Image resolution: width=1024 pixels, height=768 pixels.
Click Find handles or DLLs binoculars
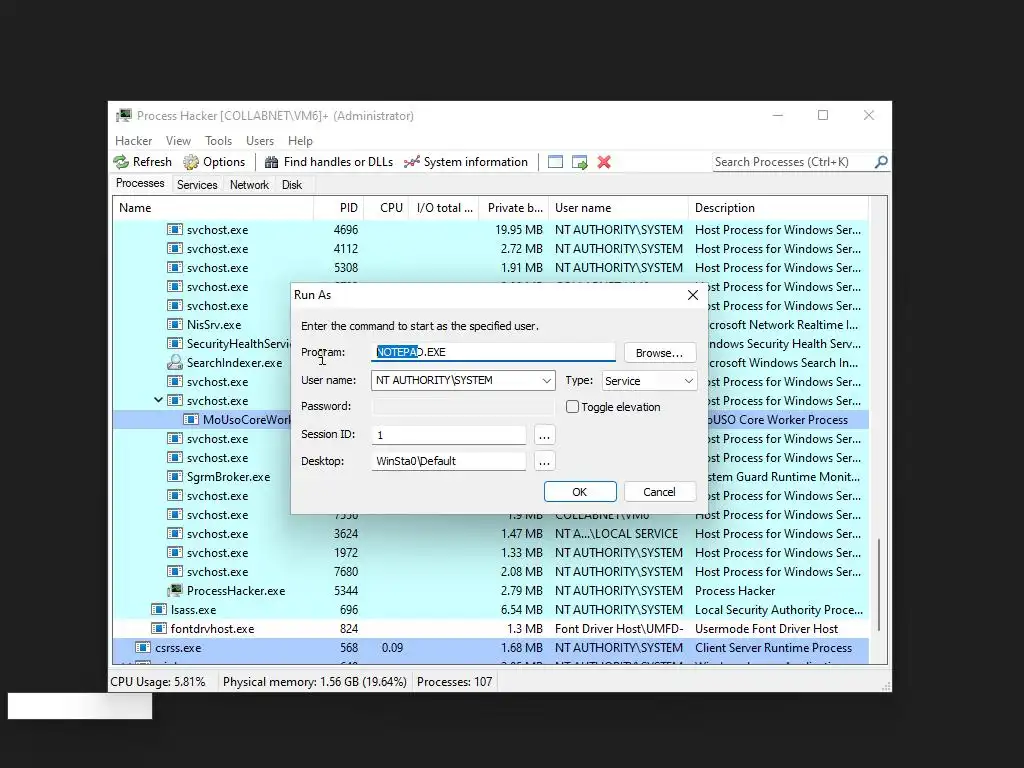pos(328,162)
